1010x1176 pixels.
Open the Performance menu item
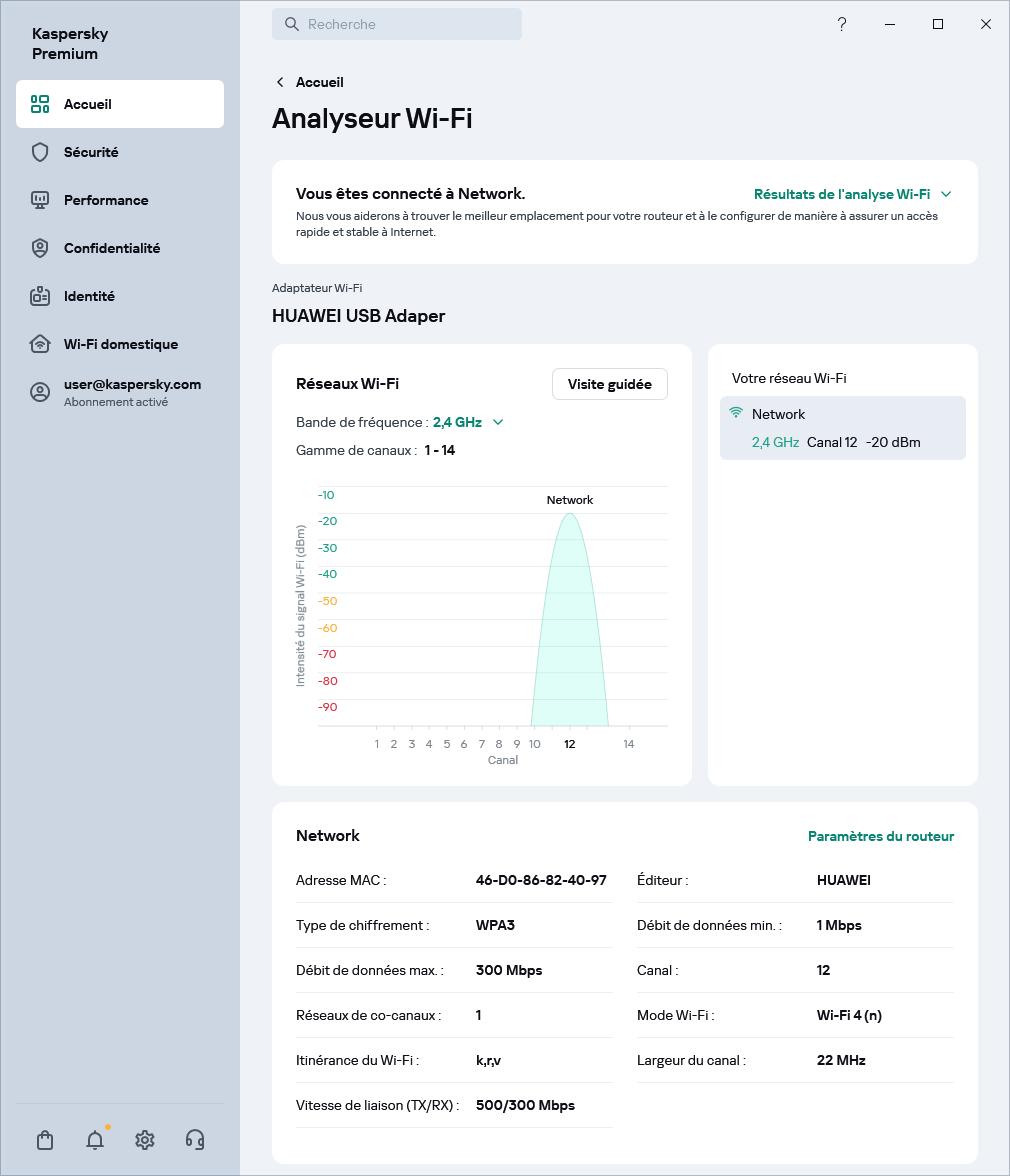coord(106,200)
